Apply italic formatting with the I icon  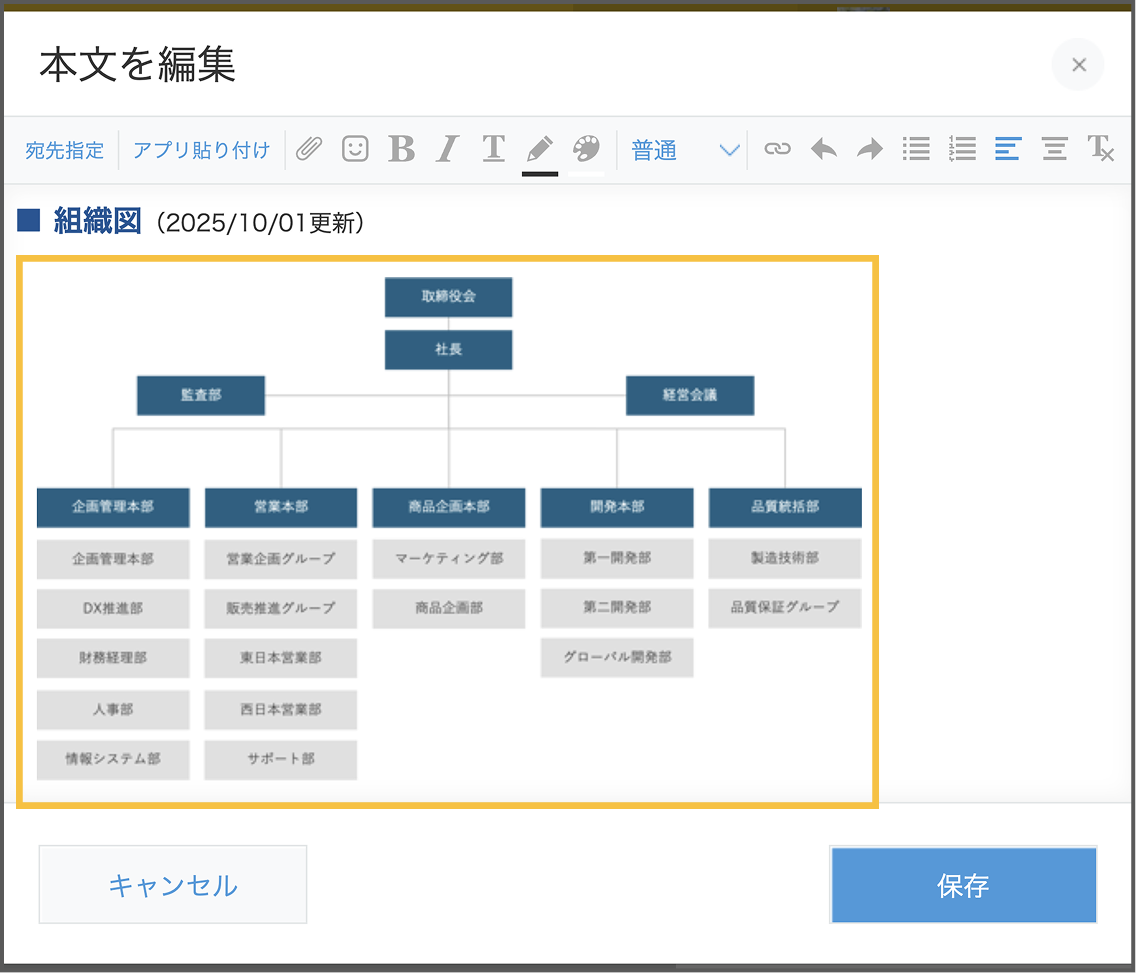[x=446, y=148]
